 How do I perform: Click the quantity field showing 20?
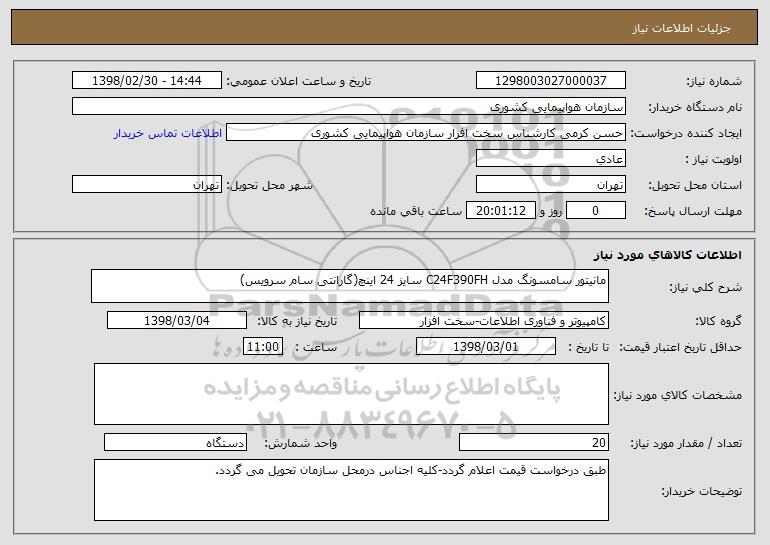(534, 442)
